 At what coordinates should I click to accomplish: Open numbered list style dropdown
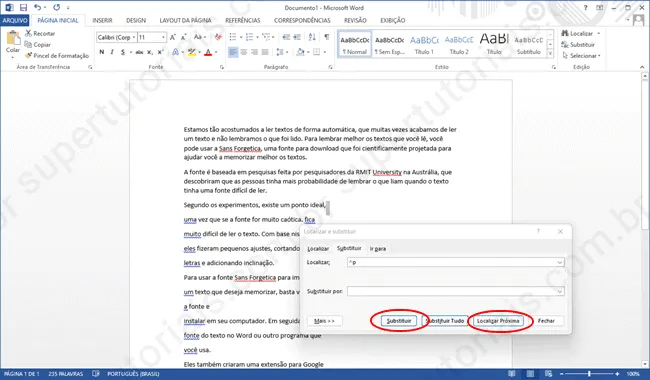[x=257, y=37]
